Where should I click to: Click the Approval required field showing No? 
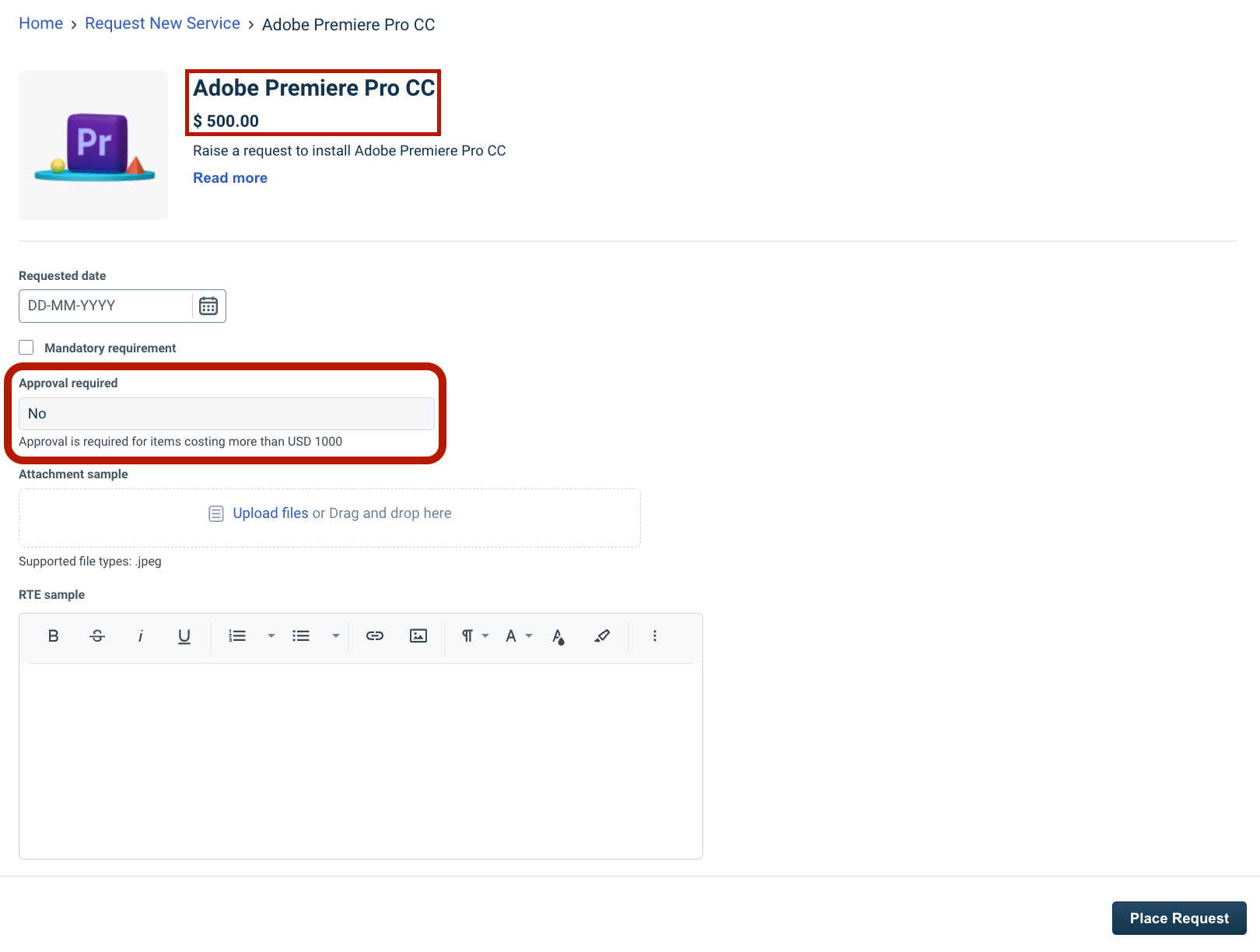[226, 414]
